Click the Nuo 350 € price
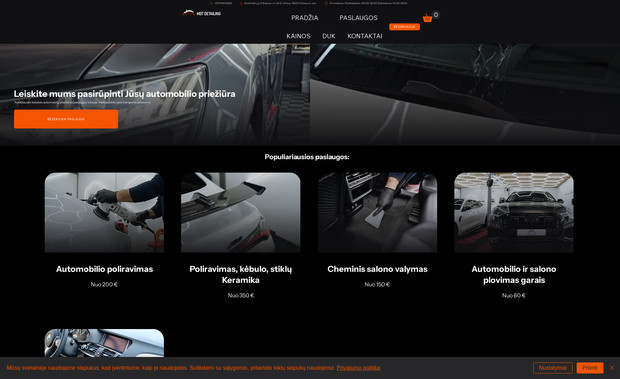The width and height of the screenshot is (620, 379). (x=240, y=295)
